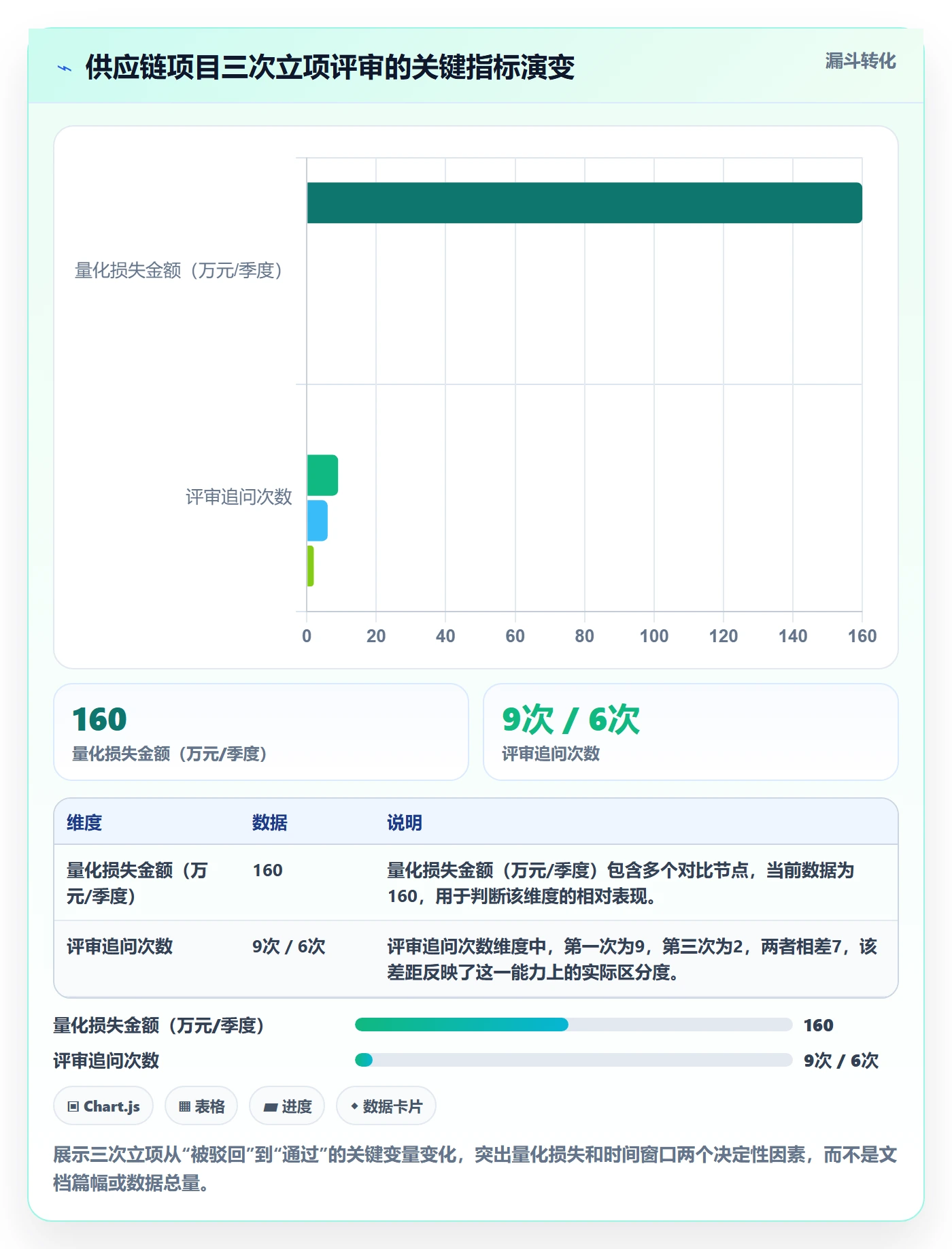
Task: Click the 量化损失金额 progress bar
Action: 573,1025
